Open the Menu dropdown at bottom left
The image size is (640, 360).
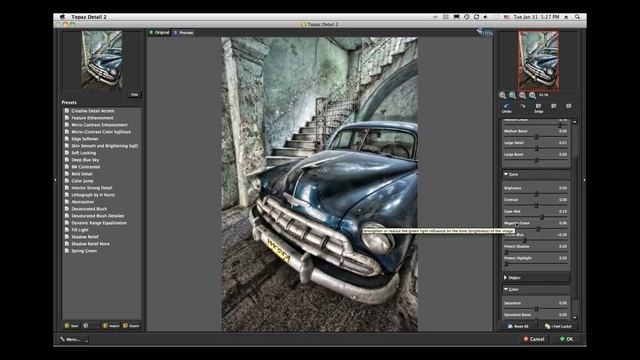click(73, 339)
